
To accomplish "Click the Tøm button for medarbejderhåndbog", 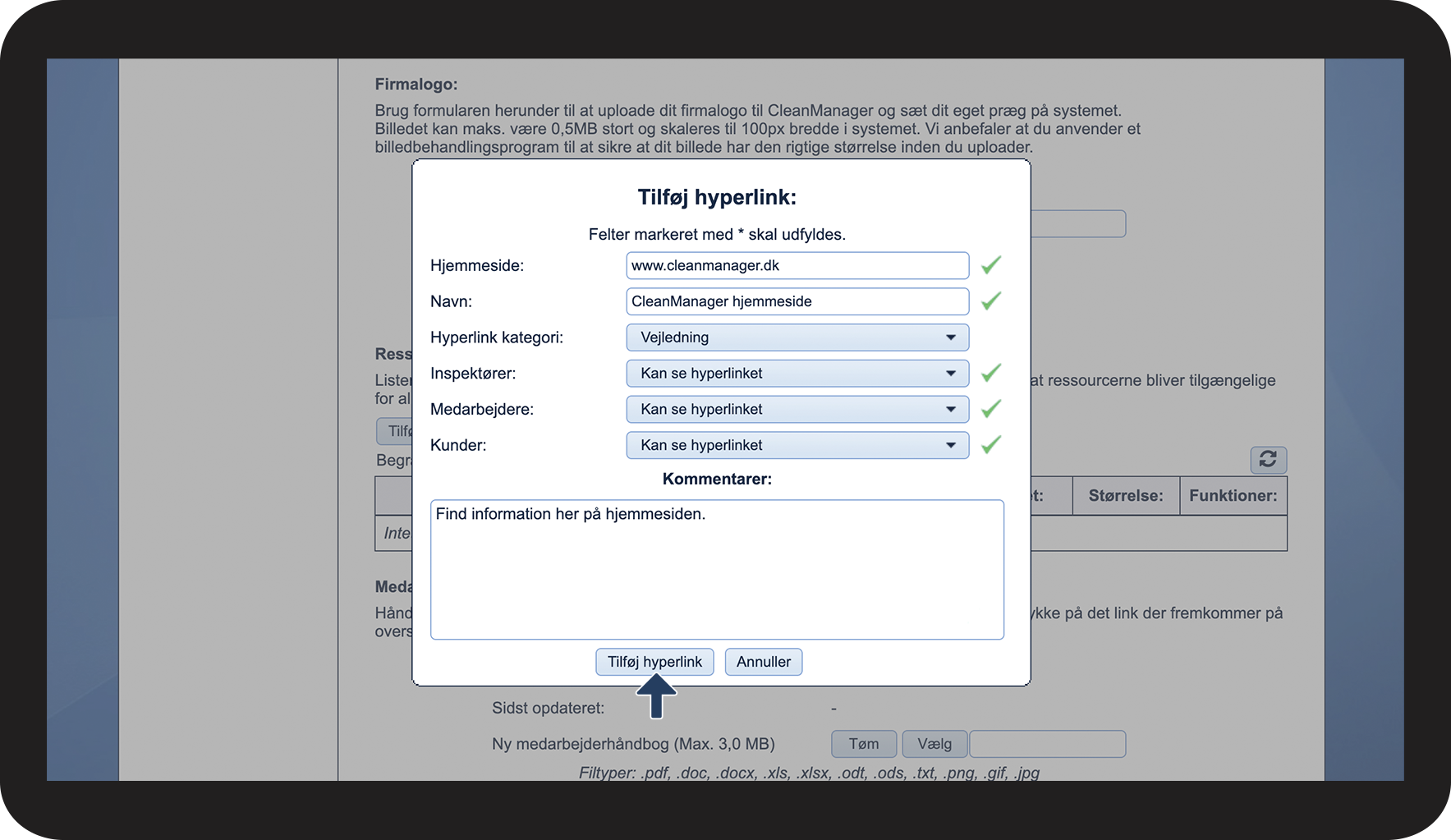I will (x=864, y=744).
